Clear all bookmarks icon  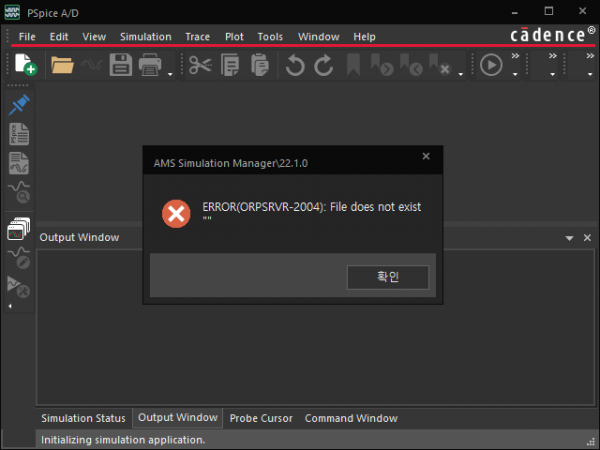pos(440,64)
